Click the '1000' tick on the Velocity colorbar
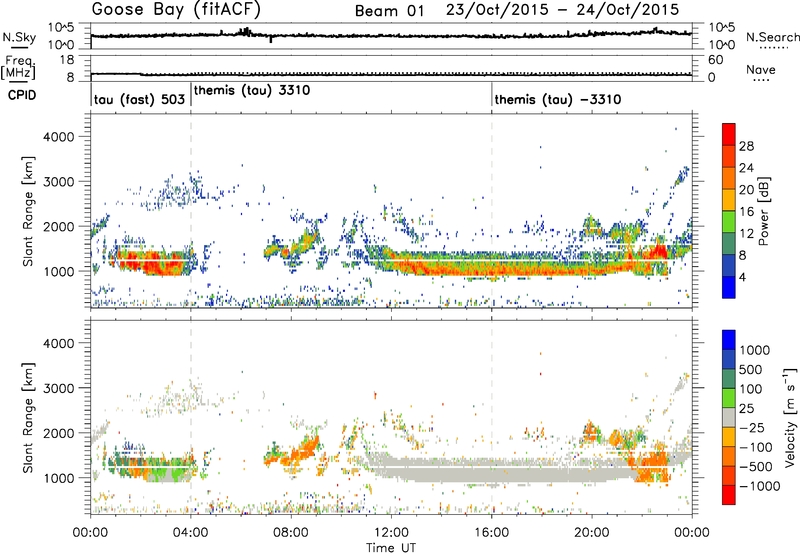Viewport: 800px width, 554px height. click(754, 350)
